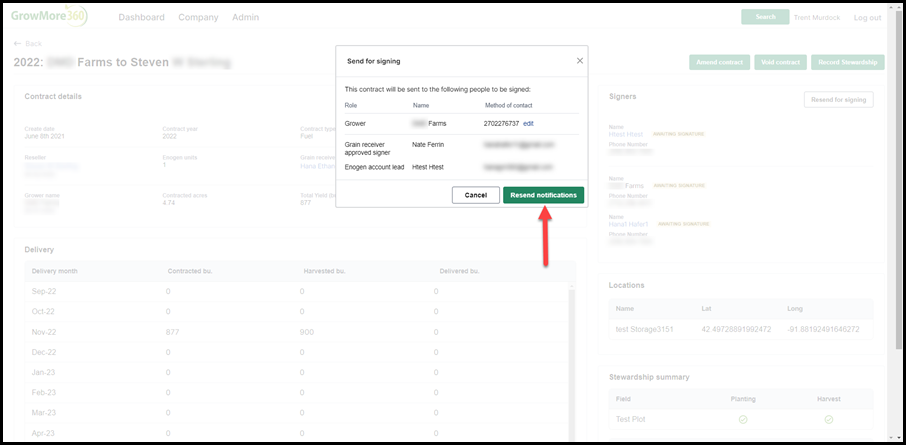906x445 pixels.
Task: Select the Sep-22 delivery month cell
Action: click(44, 291)
